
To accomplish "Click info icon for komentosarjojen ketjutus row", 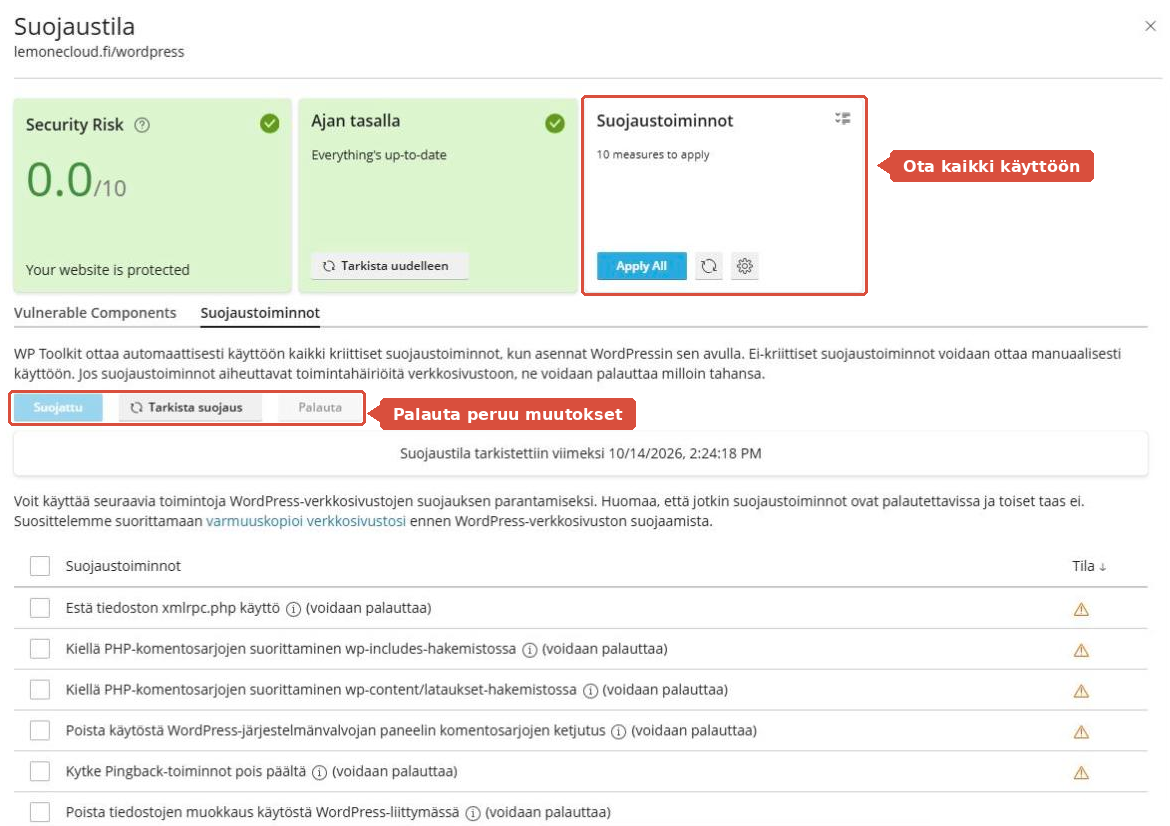I will point(618,732).
